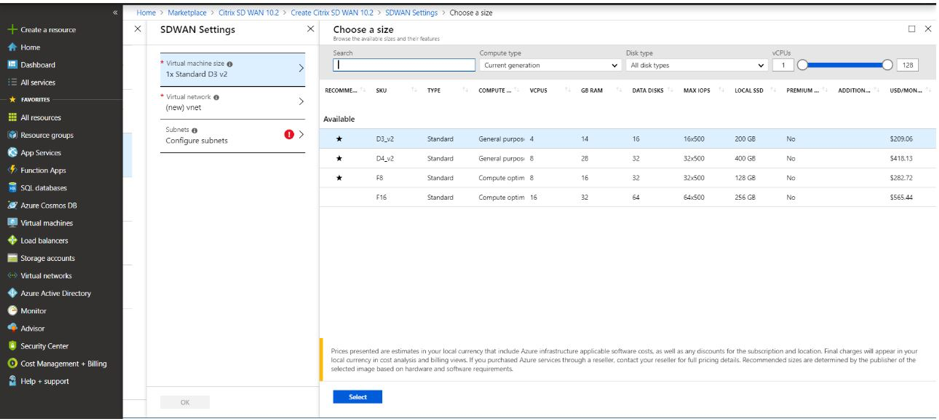939x420 pixels.
Task: Go to Home in the breadcrumb
Action: click(146, 13)
